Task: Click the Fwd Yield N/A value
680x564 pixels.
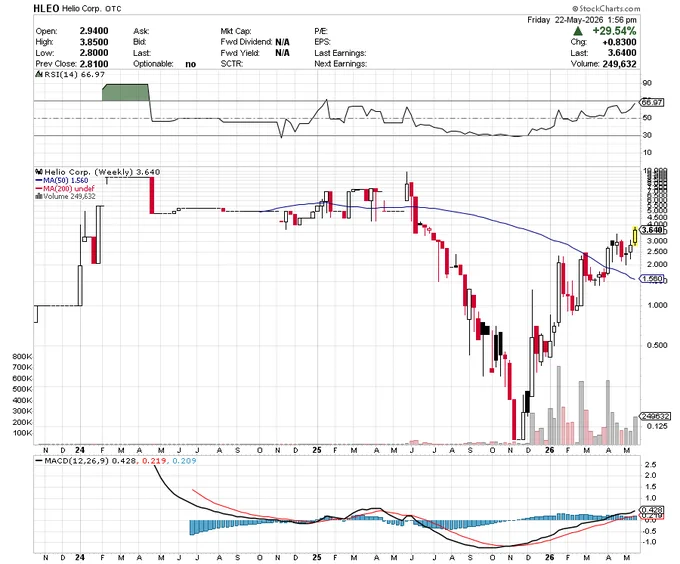Action: (282, 53)
